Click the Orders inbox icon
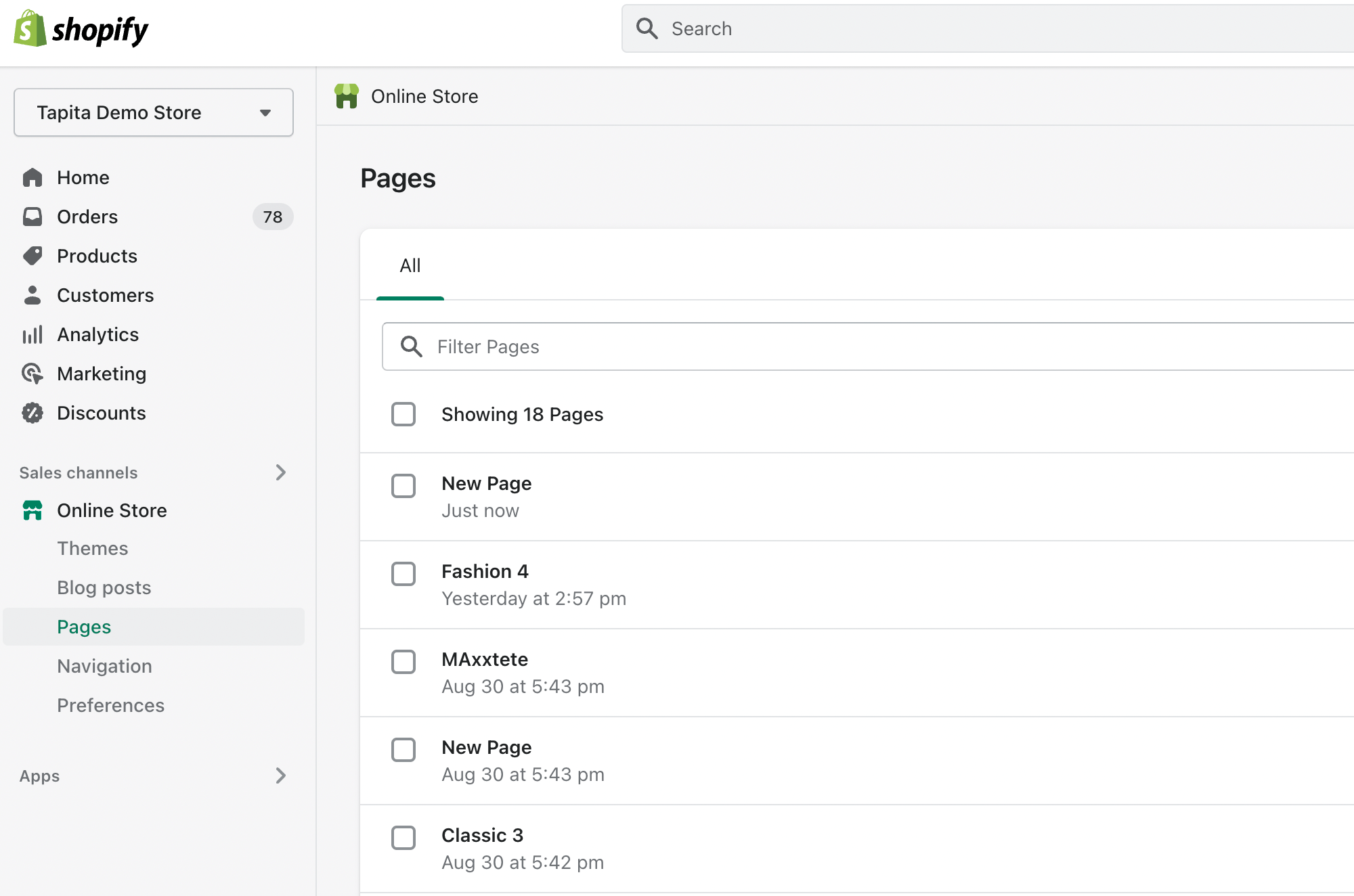Screen dimensions: 1354x896 (x=32, y=217)
